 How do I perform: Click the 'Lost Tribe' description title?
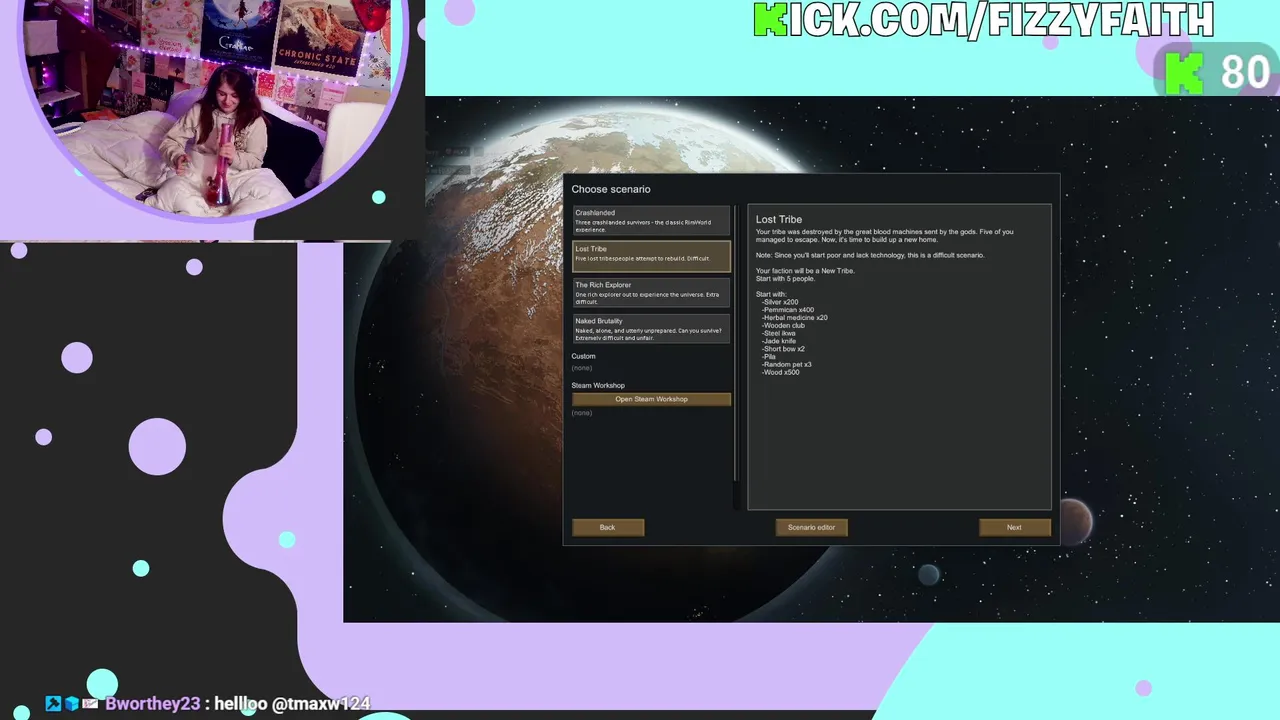pos(779,219)
